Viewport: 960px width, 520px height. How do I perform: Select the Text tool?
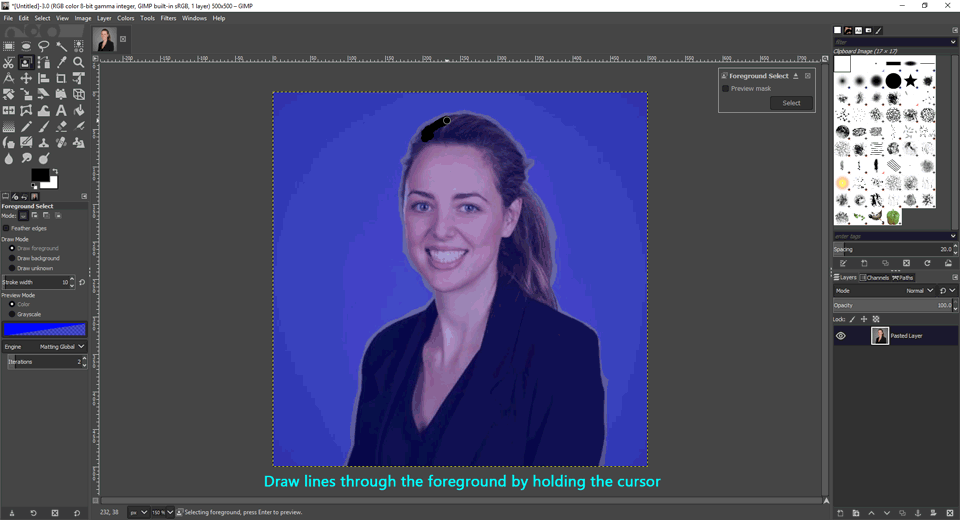click(x=61, y=110)
